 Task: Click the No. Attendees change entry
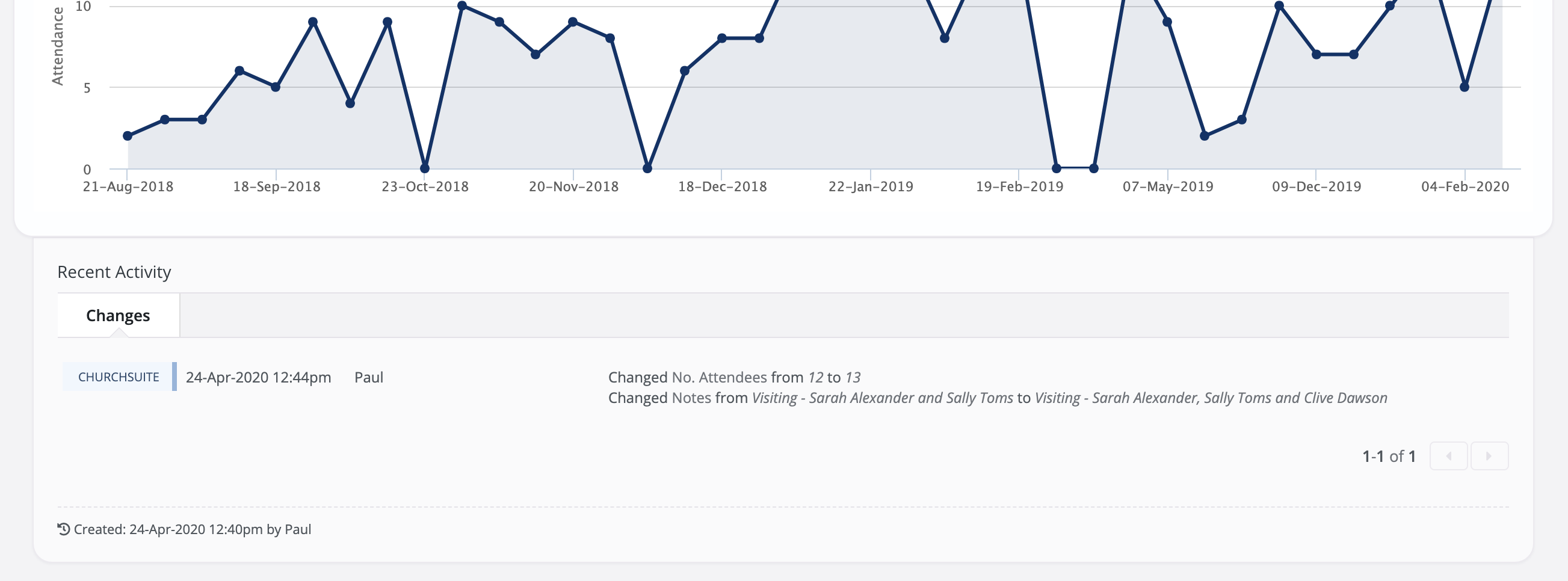pyautogui.click(x=734, y=377)
